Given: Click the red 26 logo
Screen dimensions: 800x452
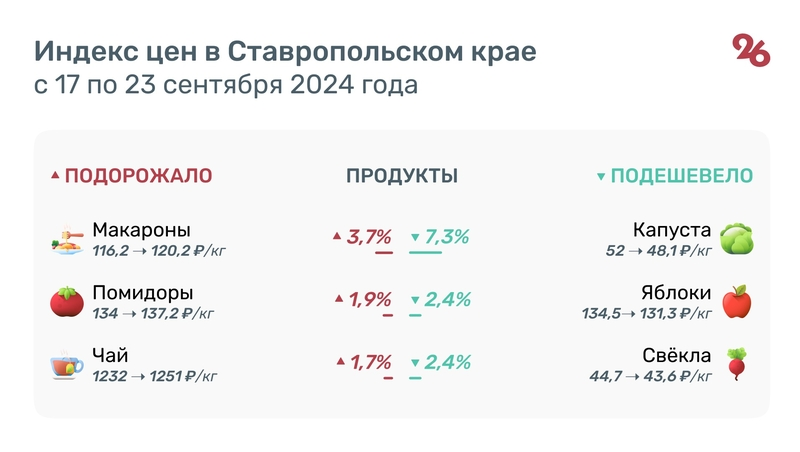Looking at the screenshot, I should pyautogui.click(x=751, y=50).
